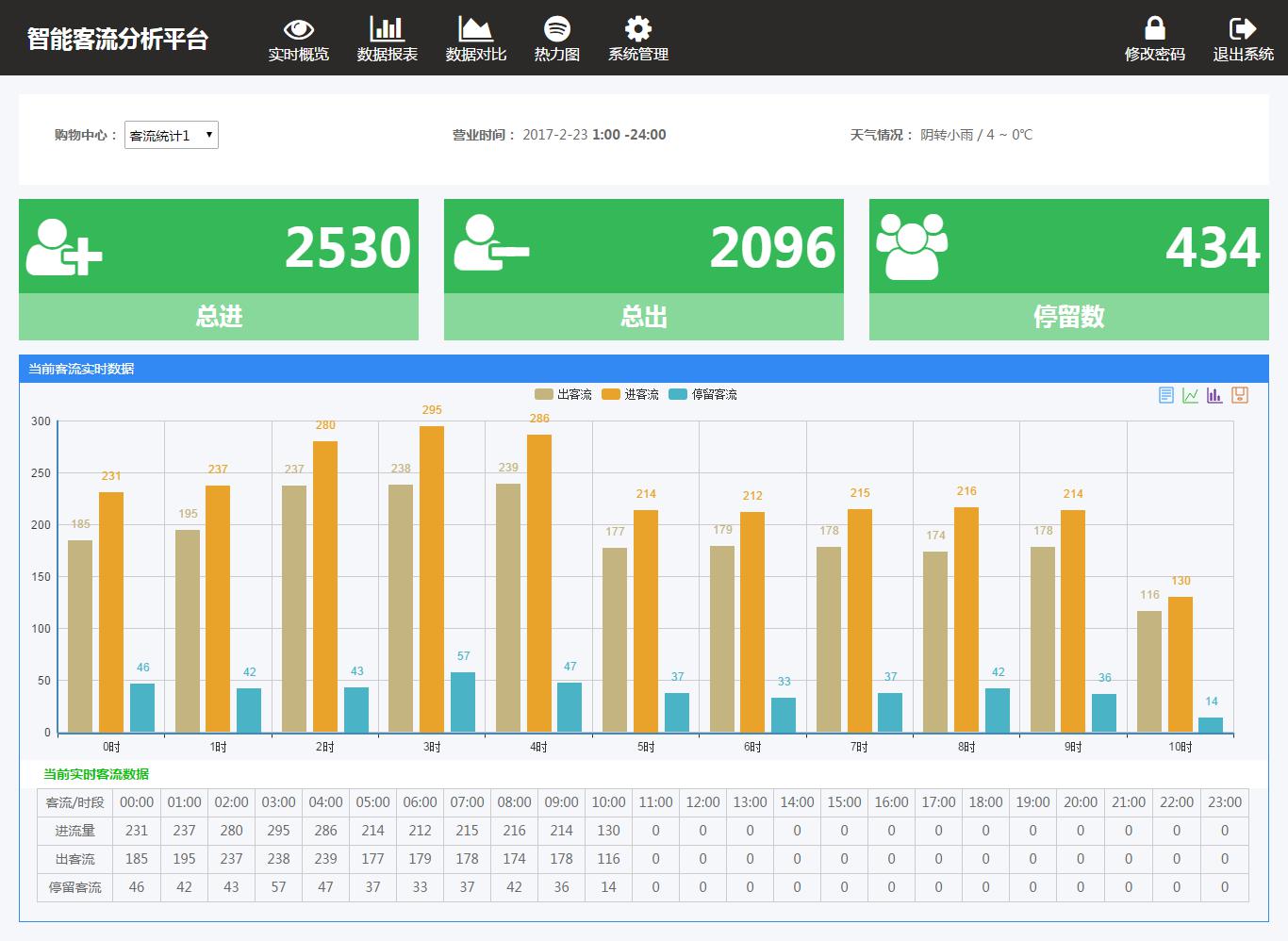The width and height of the screenshot is (1288, 941).
Task: Open 数据报表 bar chart icon
Action: tap(387, 29)
